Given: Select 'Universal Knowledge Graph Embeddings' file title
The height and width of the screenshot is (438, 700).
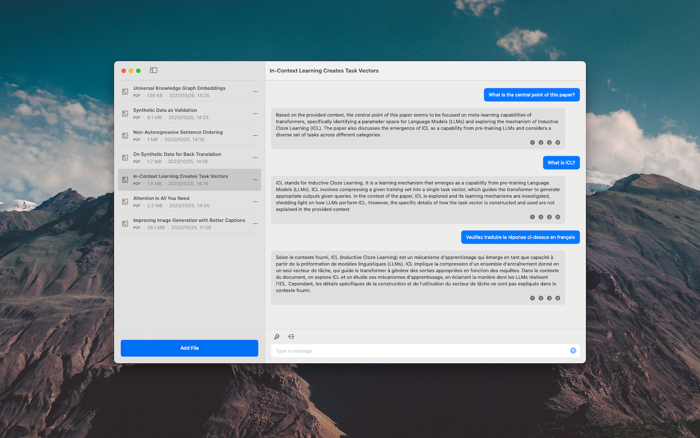Looking at the screenshot, I should tap(179, 88).
